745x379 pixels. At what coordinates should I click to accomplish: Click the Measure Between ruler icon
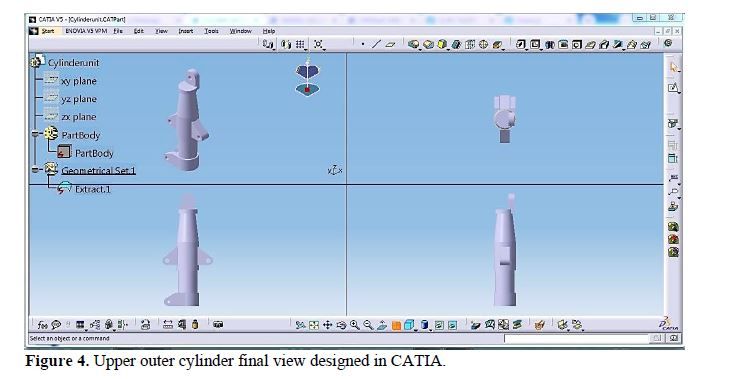[168, 325]
